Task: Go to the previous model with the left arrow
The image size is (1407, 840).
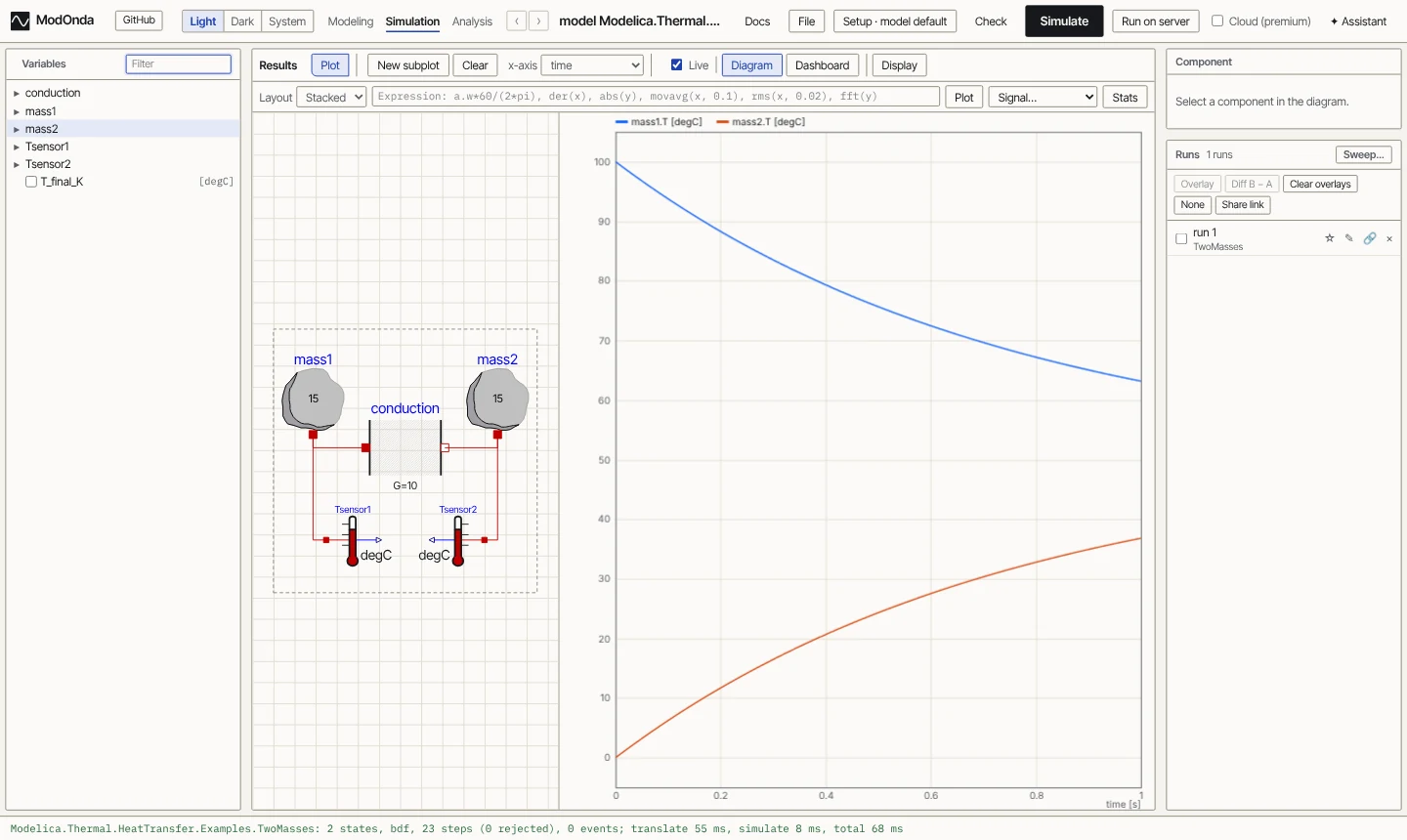Action: (x=517, y=21)
